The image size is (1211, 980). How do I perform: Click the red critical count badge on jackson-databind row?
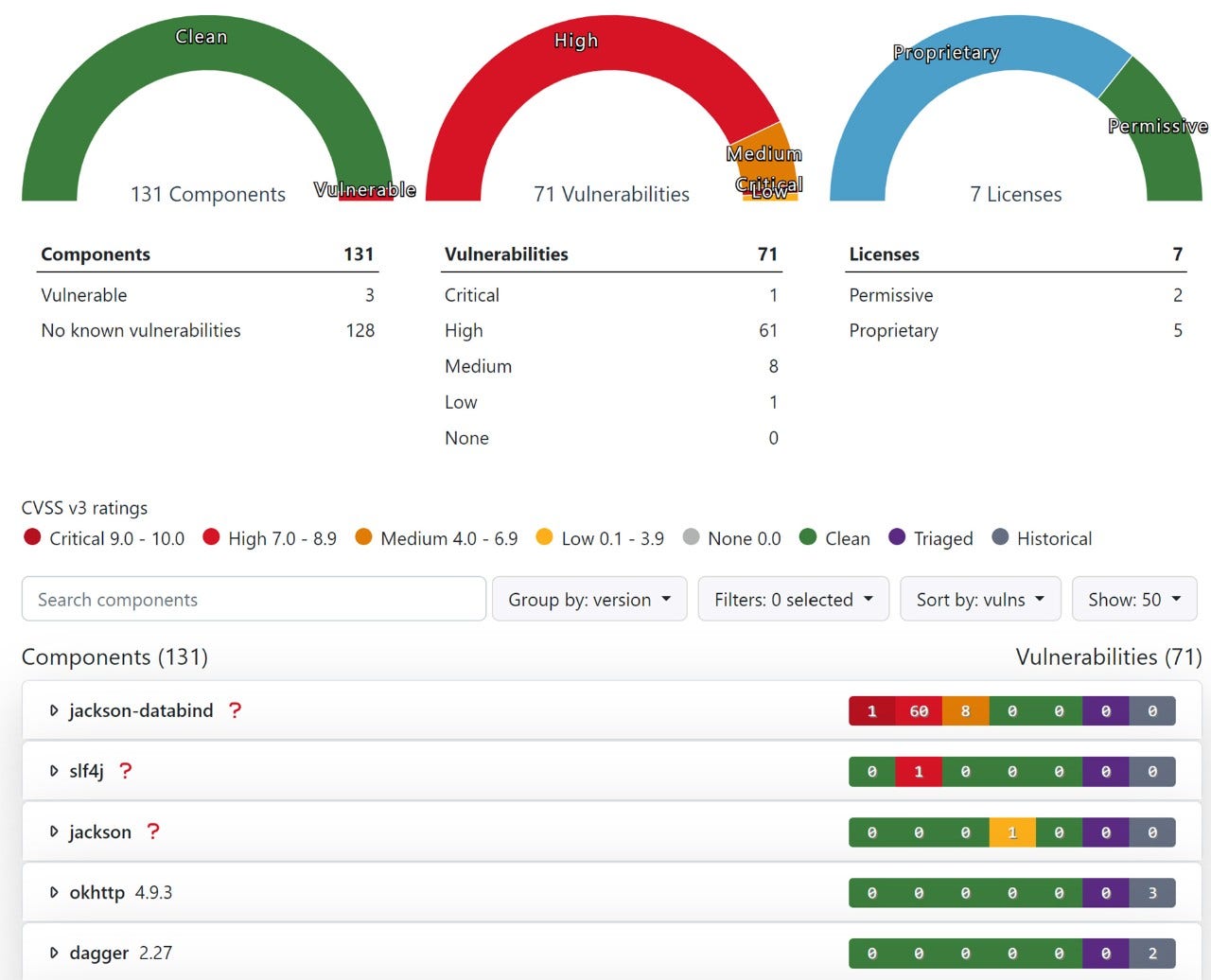[871, 710]
